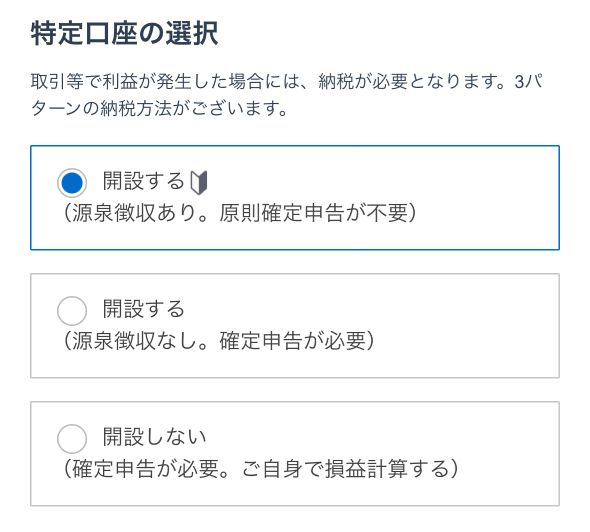This screenshot has width=590, height=532.
Task: Click the beginner mark icon beside 開設する
Action: point(199,182)
